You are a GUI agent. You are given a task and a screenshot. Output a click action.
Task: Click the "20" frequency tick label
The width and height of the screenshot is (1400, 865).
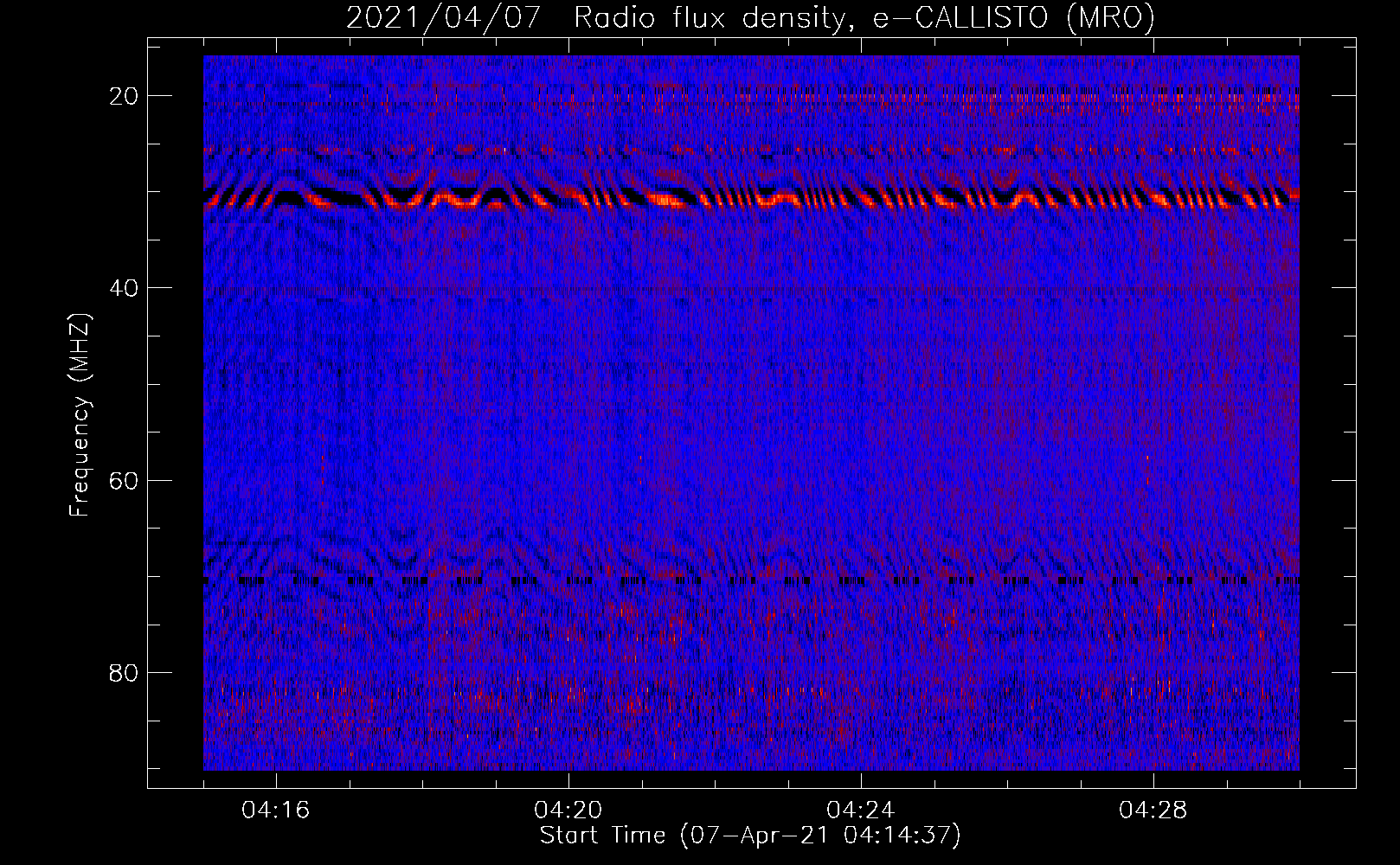point(124,96)
